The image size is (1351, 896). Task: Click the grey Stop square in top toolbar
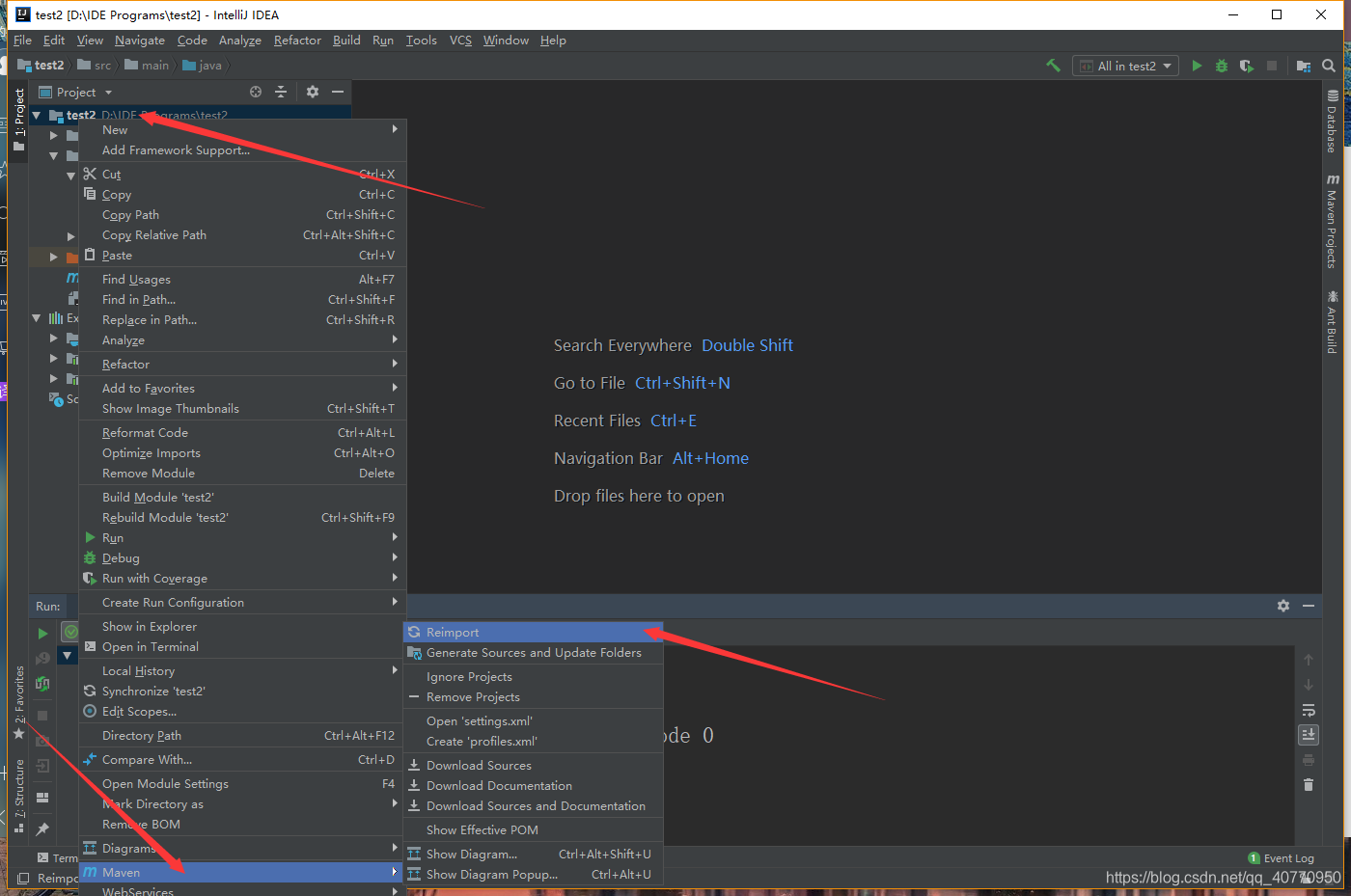tap(1272, 66)
